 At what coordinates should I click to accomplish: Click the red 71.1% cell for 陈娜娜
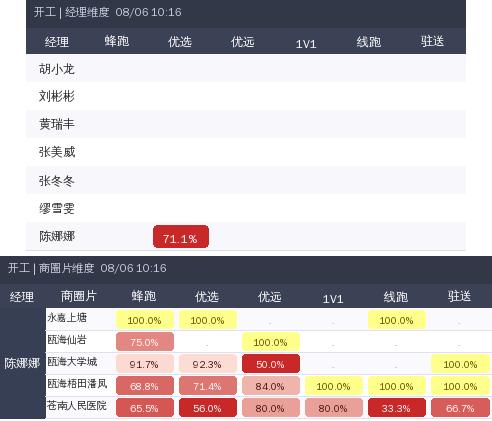181,237
